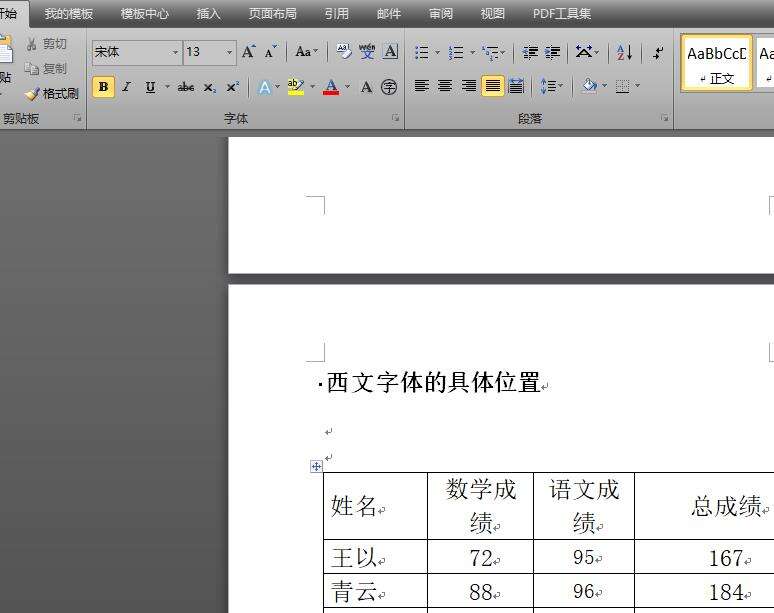Click the Text Highlight Color marker
The image size is (774, 613).
295,87
